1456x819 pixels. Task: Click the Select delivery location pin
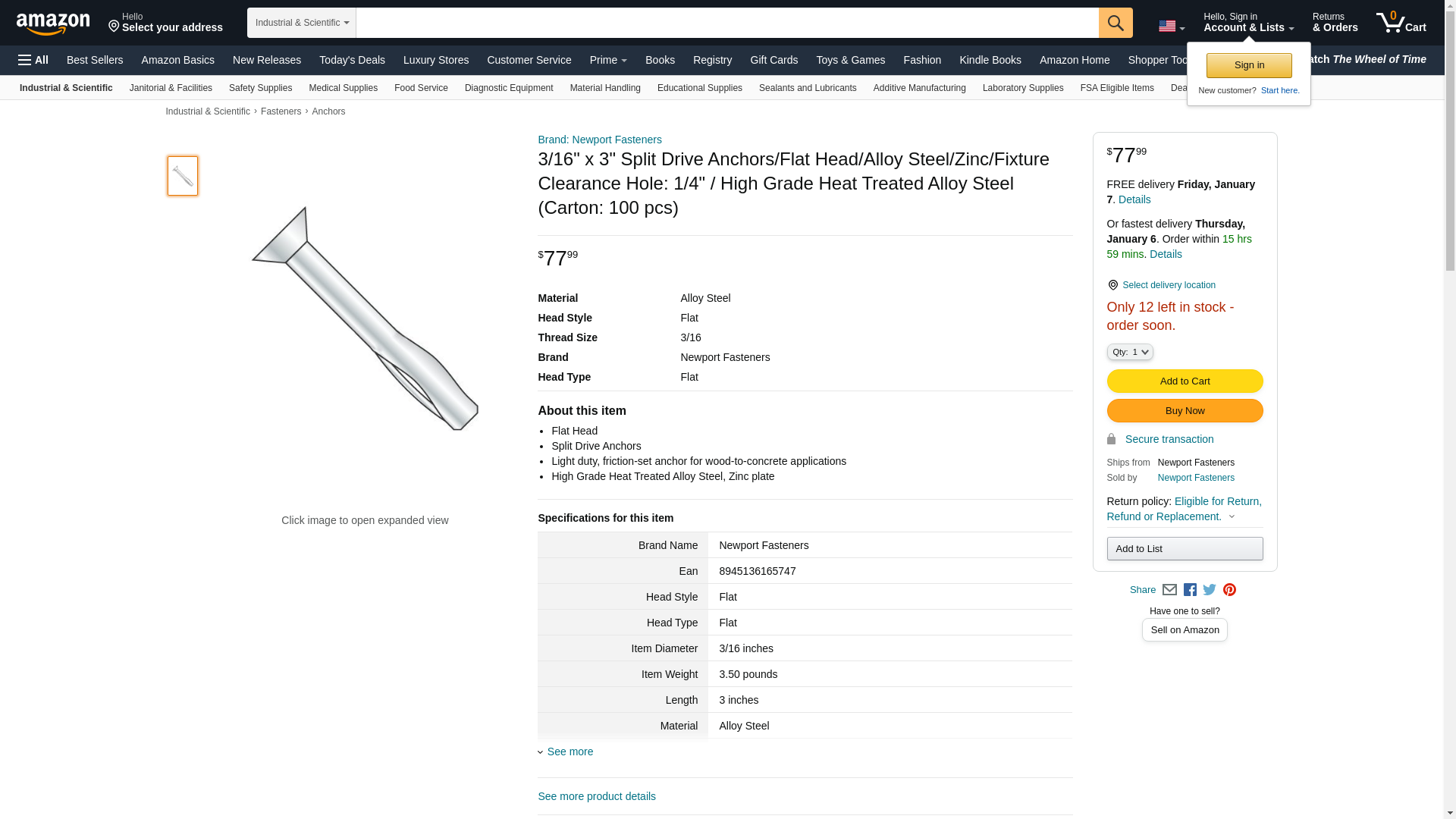(1112, 285)
